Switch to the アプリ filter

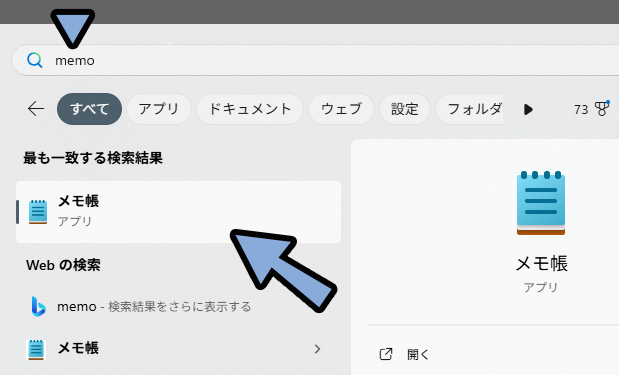pos(159,109)
